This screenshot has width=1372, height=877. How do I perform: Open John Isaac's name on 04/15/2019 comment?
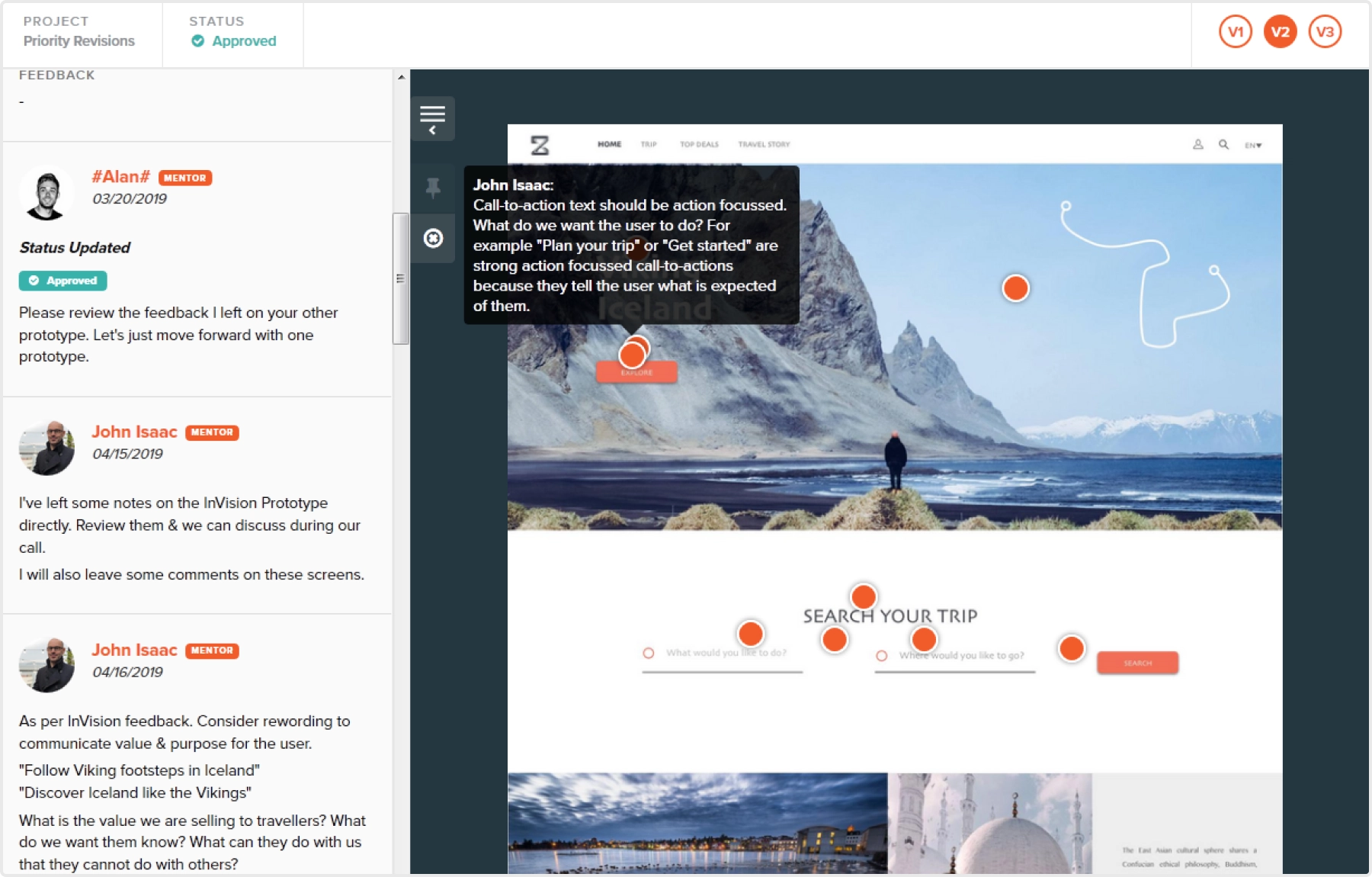pos(134,432)
